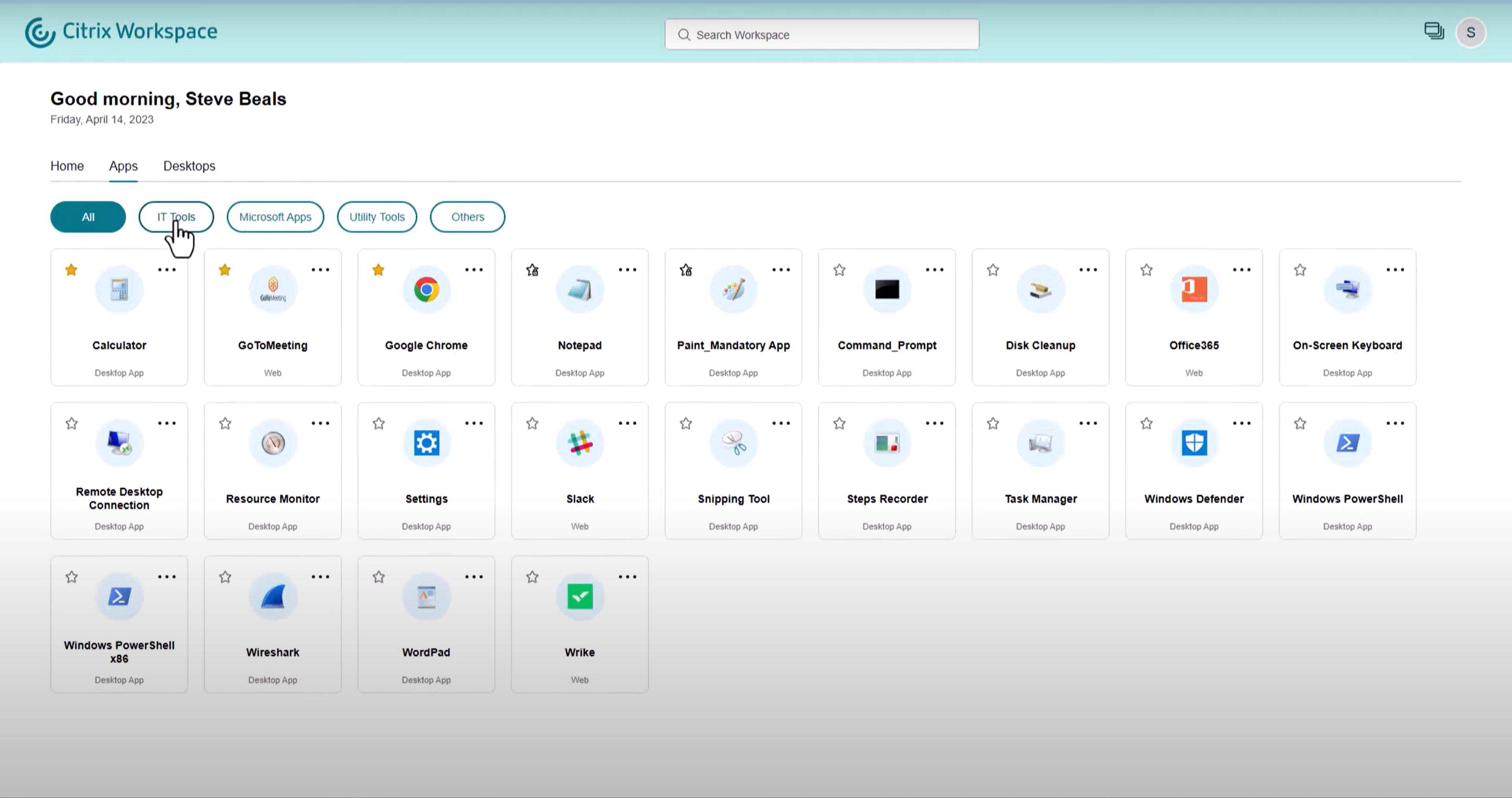
Task: Open the Snipping Tool icon
Action: [x=734, y=443]
